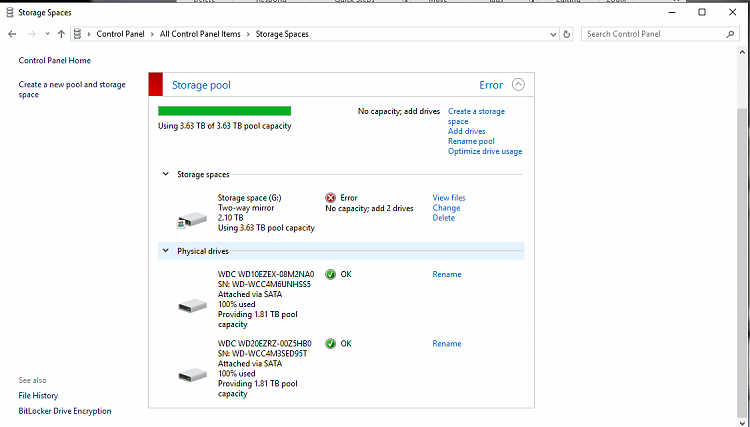Click the Storage space (G:) drive icon
This screenshot has height=427, width=750.
(192, 220)
